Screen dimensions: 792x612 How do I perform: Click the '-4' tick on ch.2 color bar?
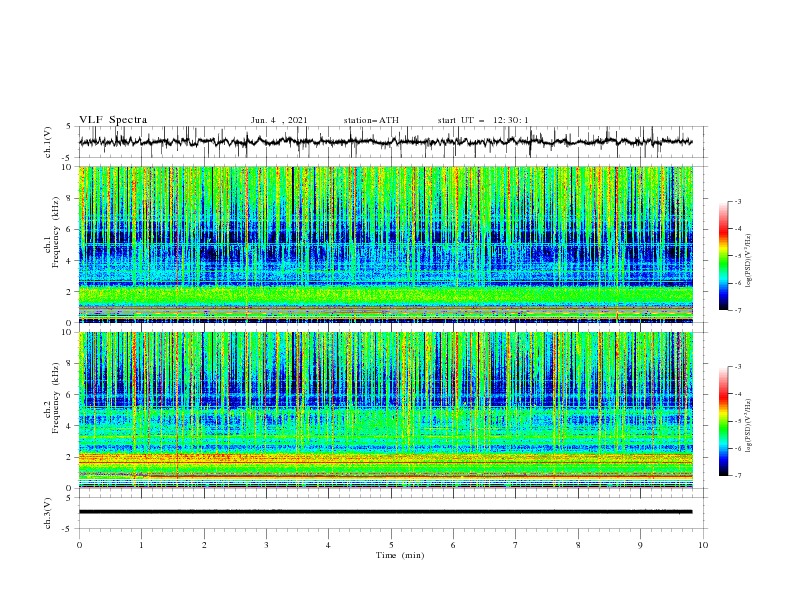point(738,394)
